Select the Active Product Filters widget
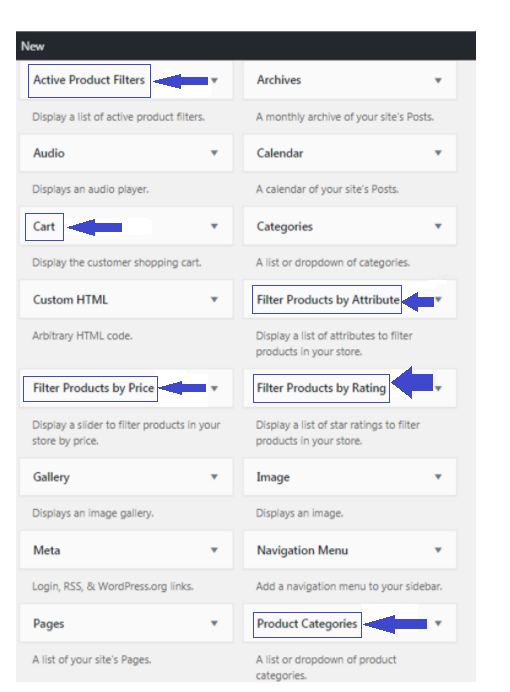510x692 pixels. (x=89, y=80)
